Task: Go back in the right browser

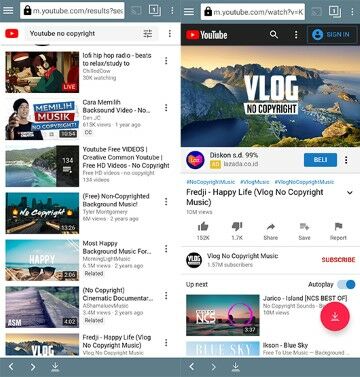Action: [x=191, y=367]
